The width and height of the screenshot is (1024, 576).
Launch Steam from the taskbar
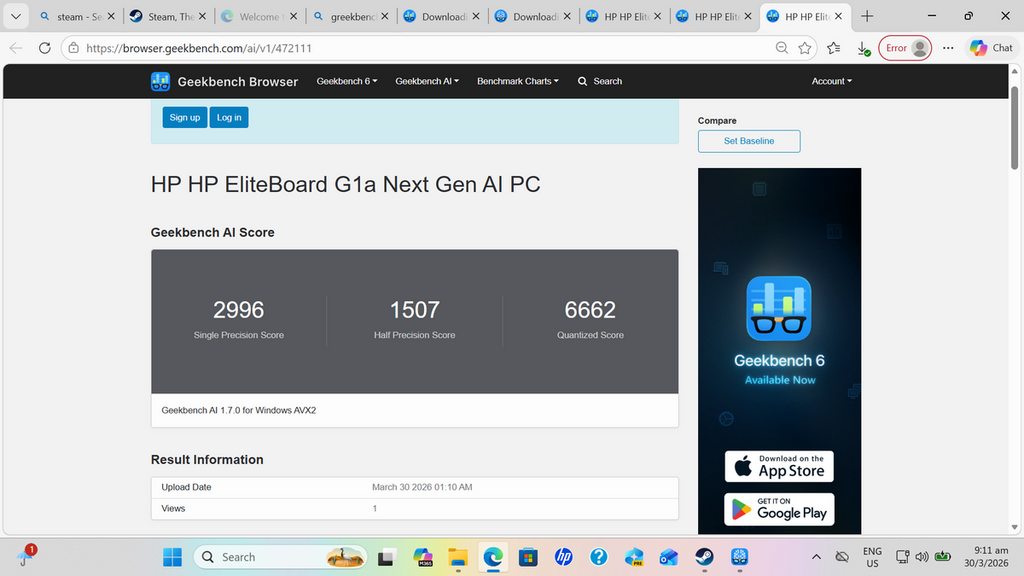pyautogui.click(x=704, y=557)
